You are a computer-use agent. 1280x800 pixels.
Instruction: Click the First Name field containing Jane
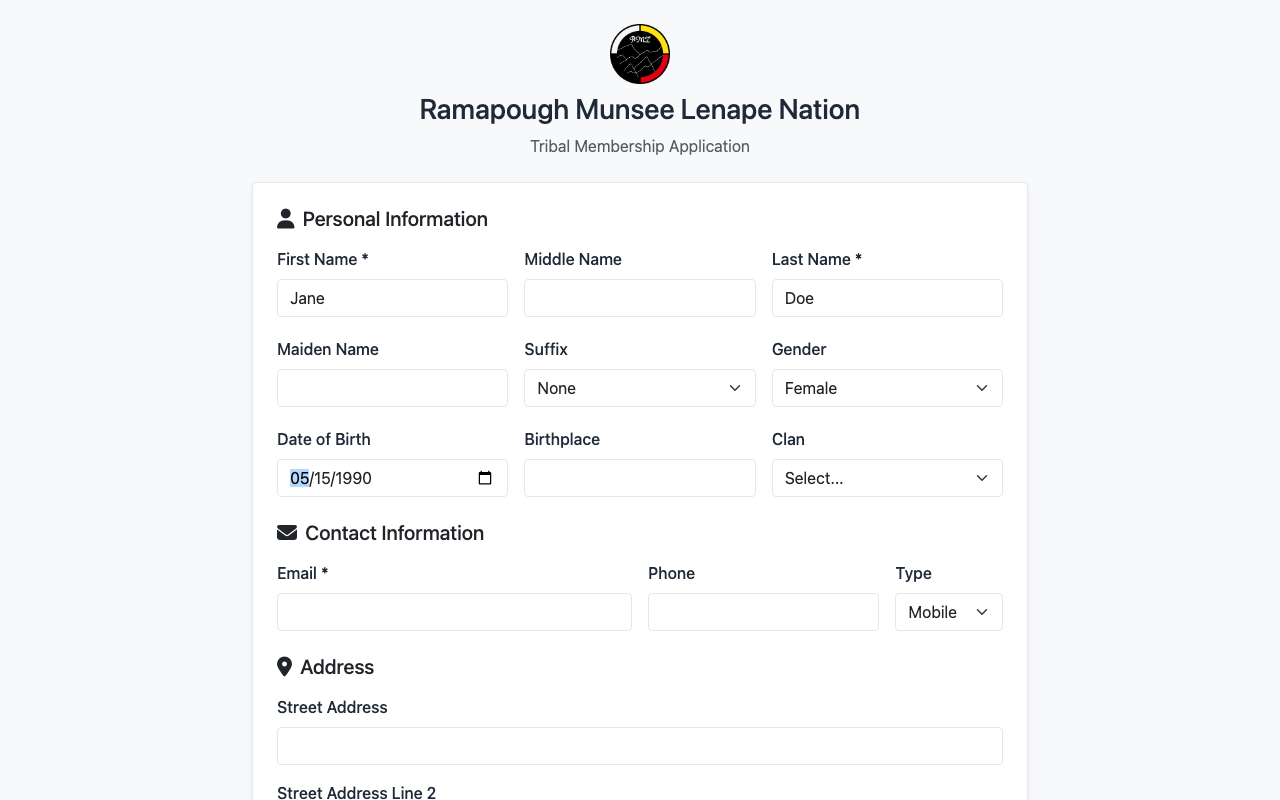[x=392, y=298]
